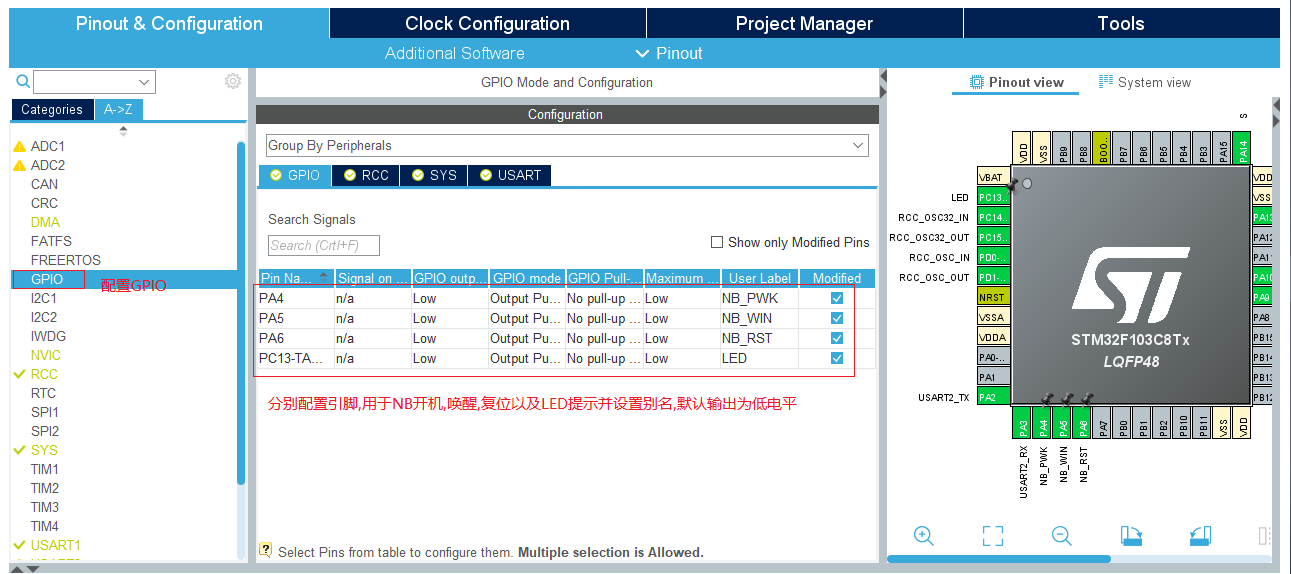Switch peripheral list to Categories view
The image size is (1291, 574).
click(52, 110)
